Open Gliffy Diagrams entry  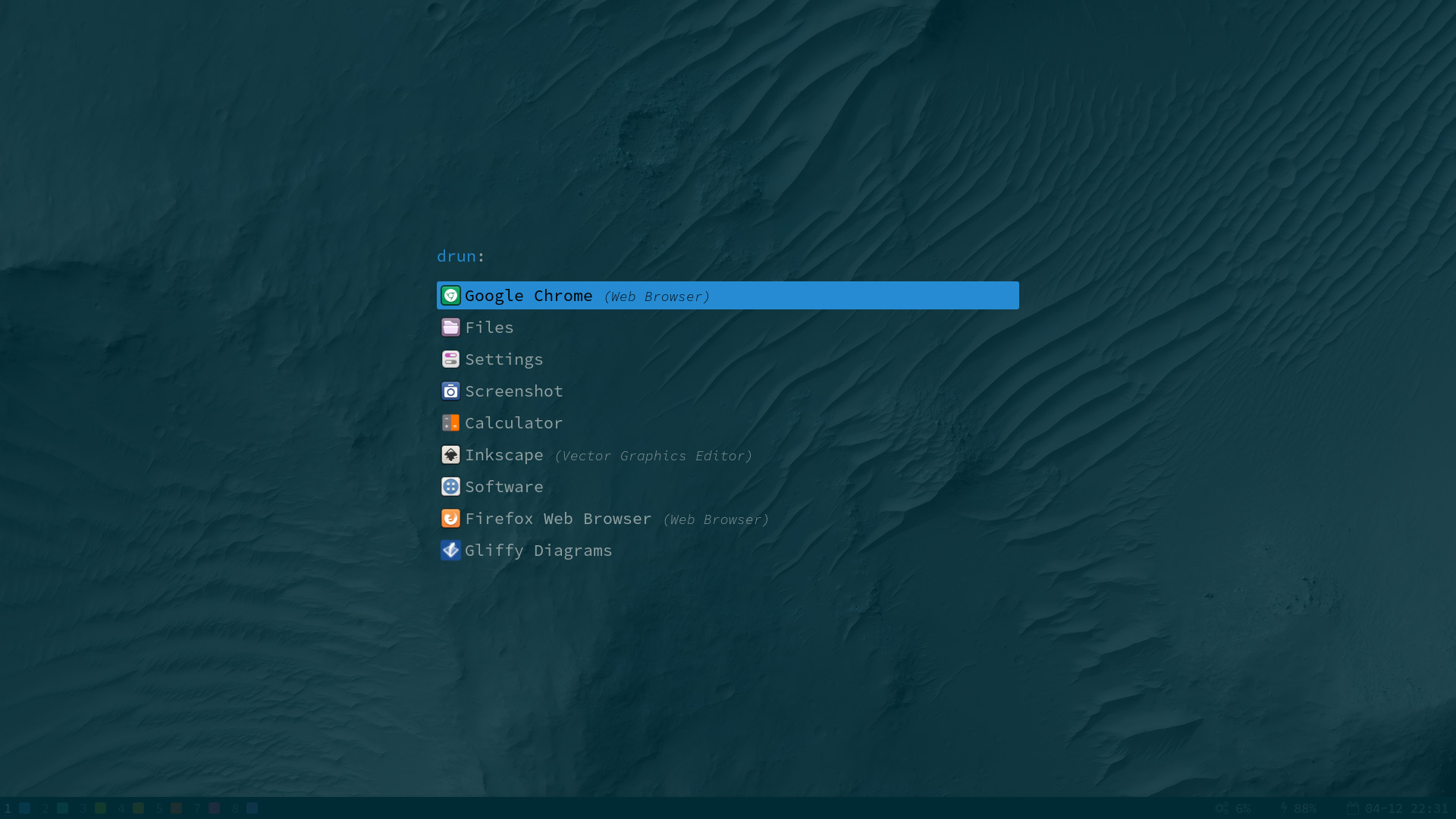click(x=538, y=551)
